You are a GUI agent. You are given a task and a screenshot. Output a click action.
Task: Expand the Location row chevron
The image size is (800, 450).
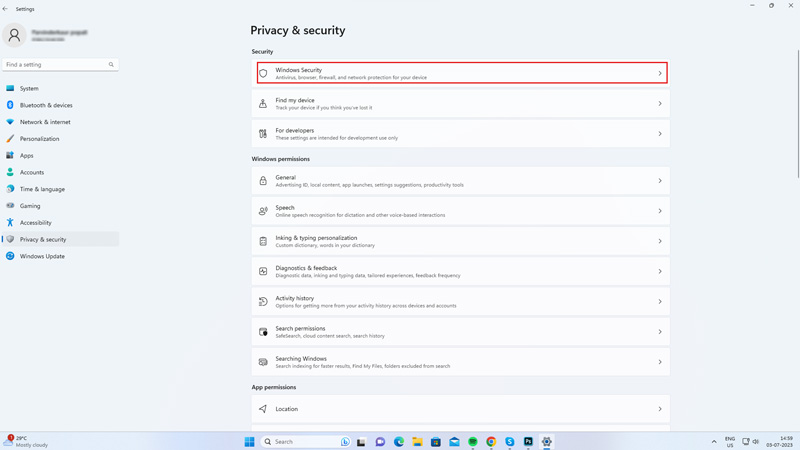pyautogui.click(x=660, y=409)
